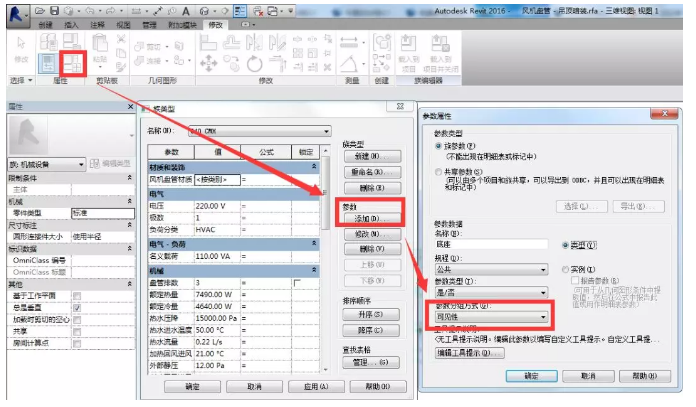Click the Open folder icon in quick access toolbar
Screen dimensions: 696x407
click(40, 11)
